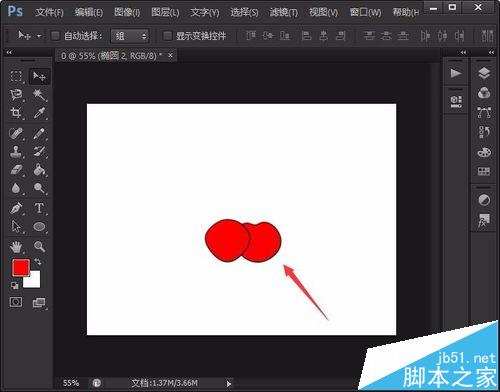Select the Dodge tool
This screenshot has width=500, height=392.
point(39,188)
